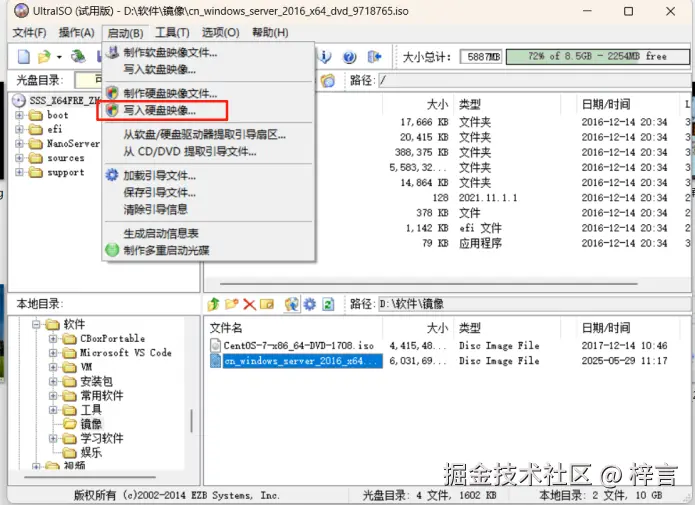This screenshot has height=505, width=695.
Task: Open the 文件(F) menu
Action: coord(29,32)
